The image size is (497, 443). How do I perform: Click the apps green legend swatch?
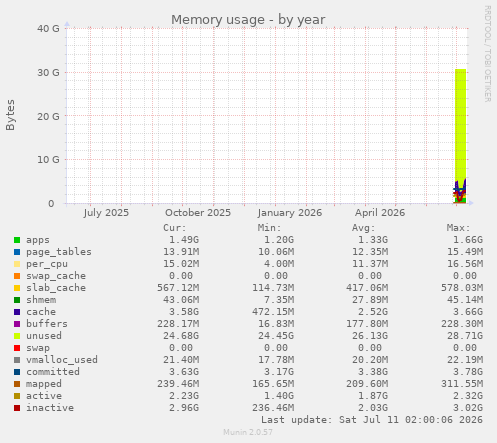pyautogui.click(x=17, y=240)
